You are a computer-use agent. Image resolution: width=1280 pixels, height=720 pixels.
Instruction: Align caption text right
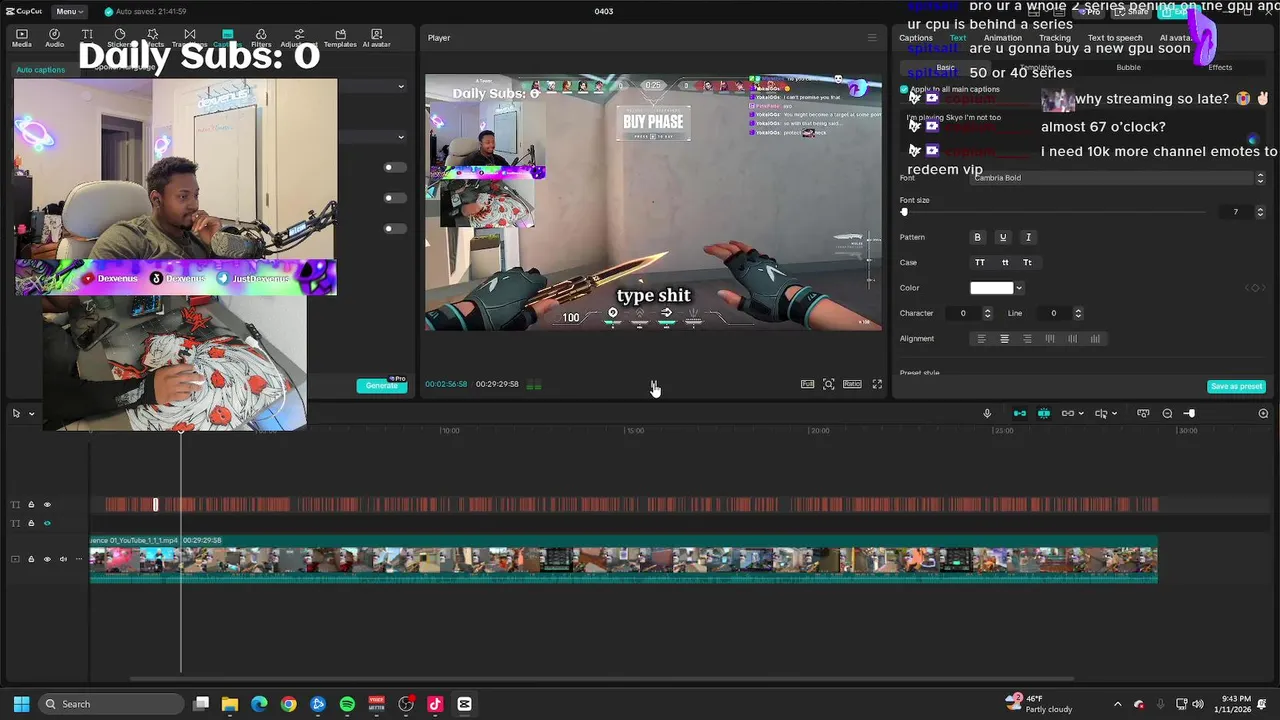(x=1027, y=339)
